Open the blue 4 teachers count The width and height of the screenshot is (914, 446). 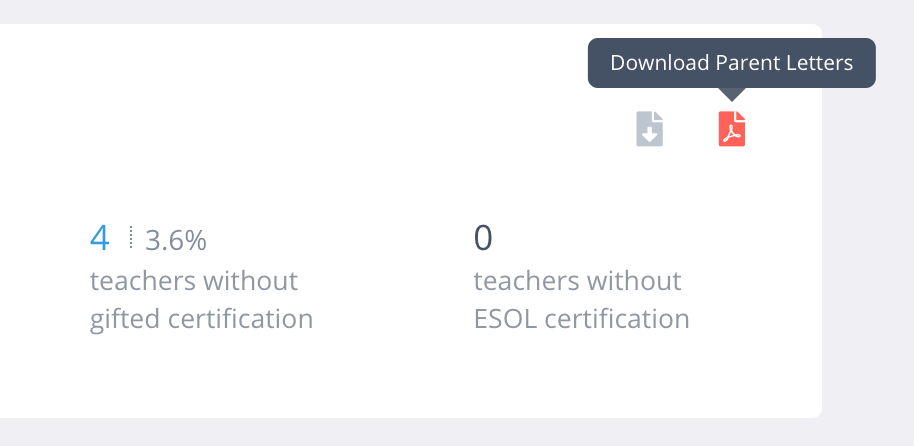click(x=99, y=239)
